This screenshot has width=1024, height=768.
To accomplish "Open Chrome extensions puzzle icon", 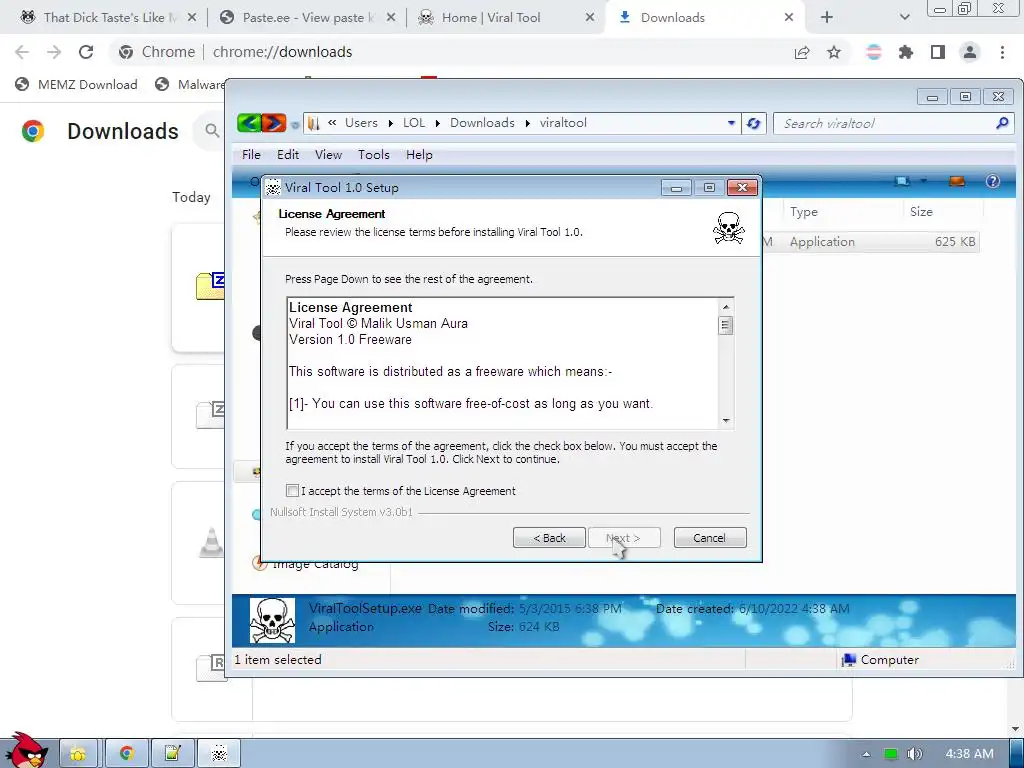I will point(906,52).
